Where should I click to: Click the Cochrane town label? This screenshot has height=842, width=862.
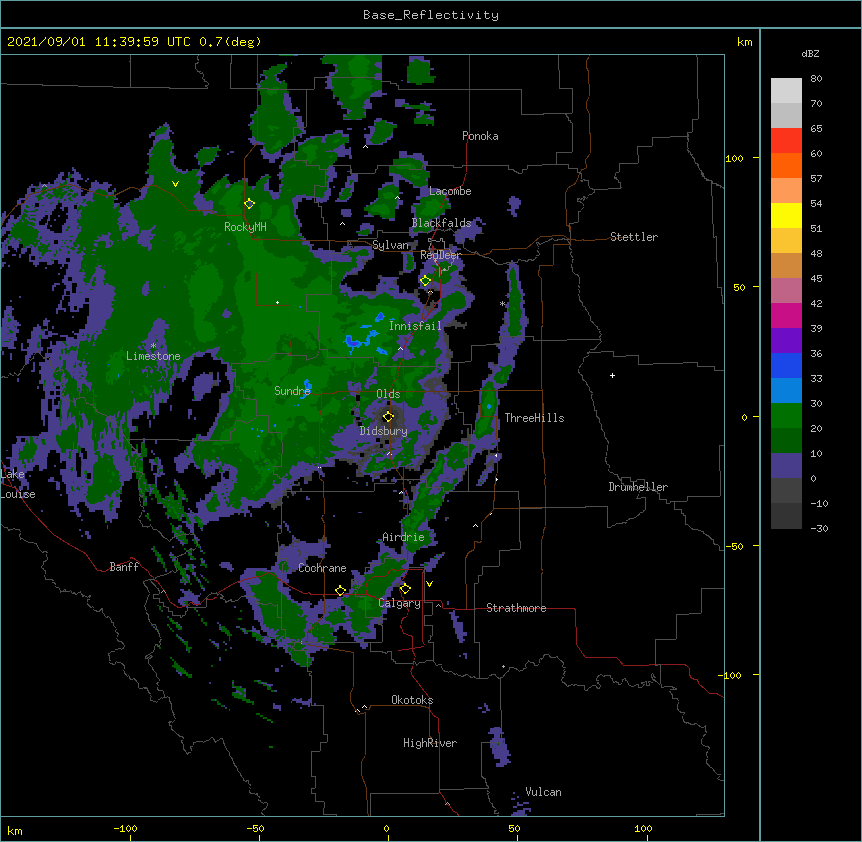322,568
